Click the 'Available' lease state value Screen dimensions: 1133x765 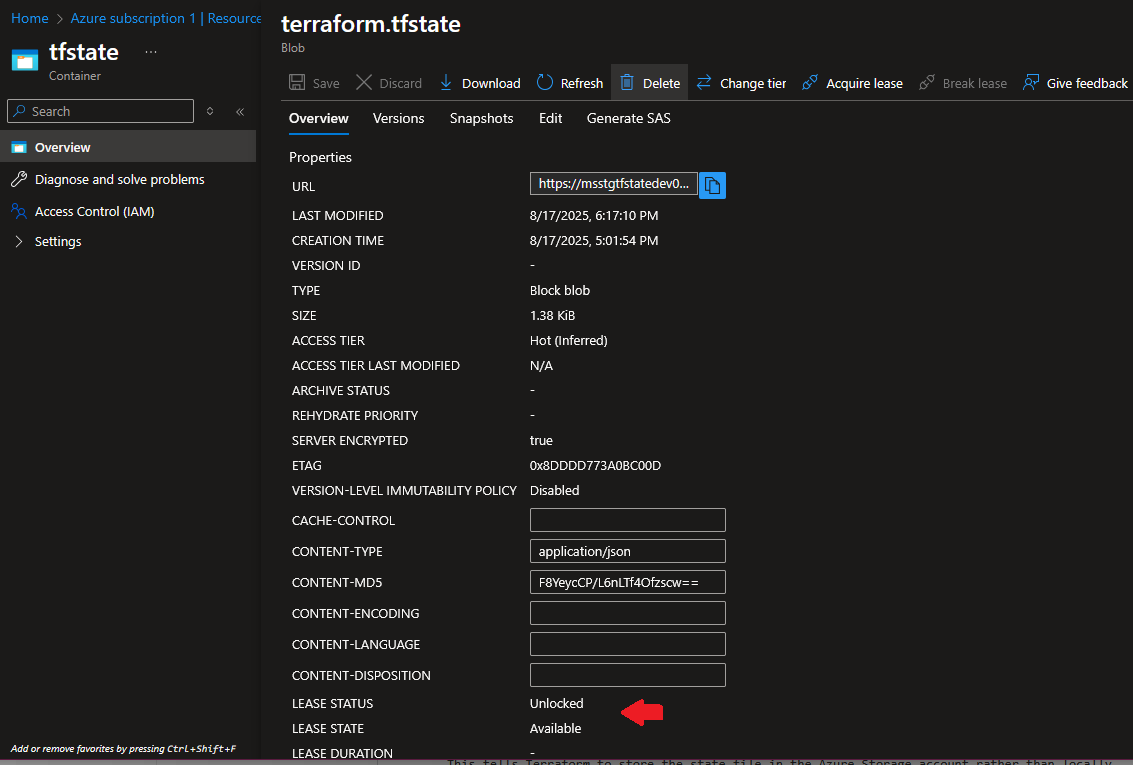tap(555, 729)
